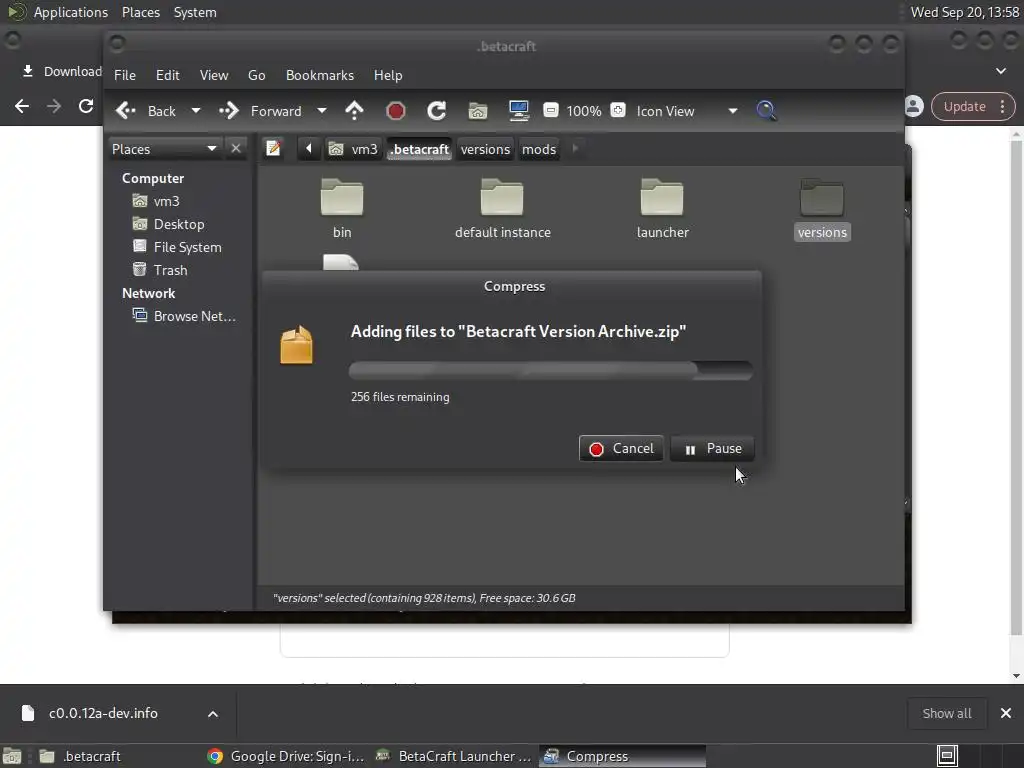Reload the current folder view
Screen dimensions: 1024x768
(x=436, y=111)
